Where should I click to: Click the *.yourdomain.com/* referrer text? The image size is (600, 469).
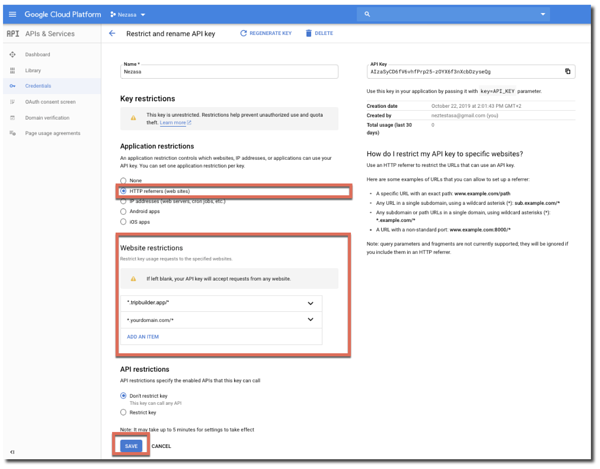point(150,320)
